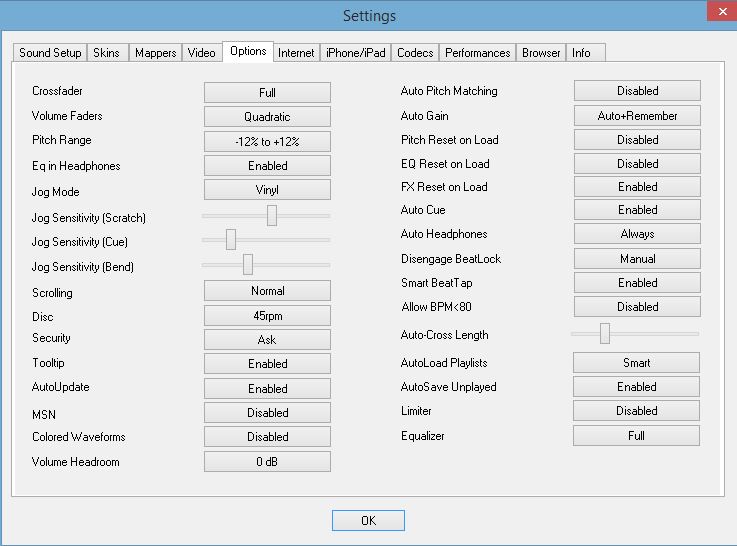The image size is (737, 546).
Task: Click the Volume Headroom 0 dB button
Action: (267, 462)
